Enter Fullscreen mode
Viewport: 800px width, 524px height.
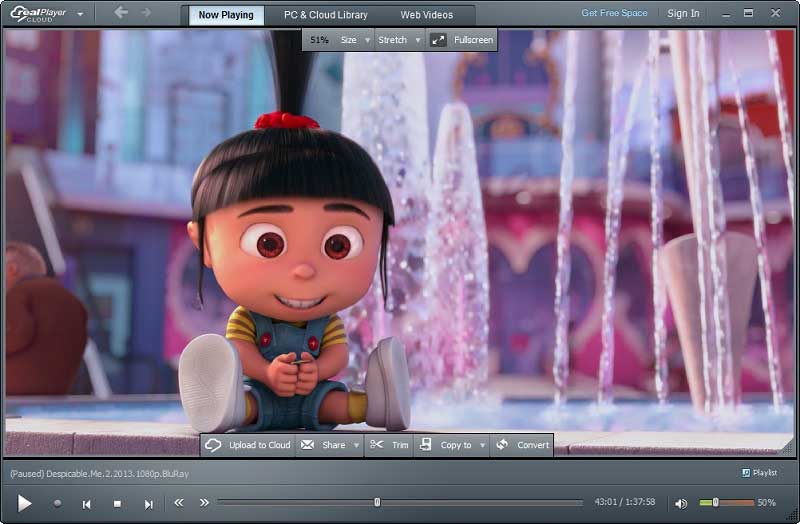pyautogui.click(x=462, y=40)
